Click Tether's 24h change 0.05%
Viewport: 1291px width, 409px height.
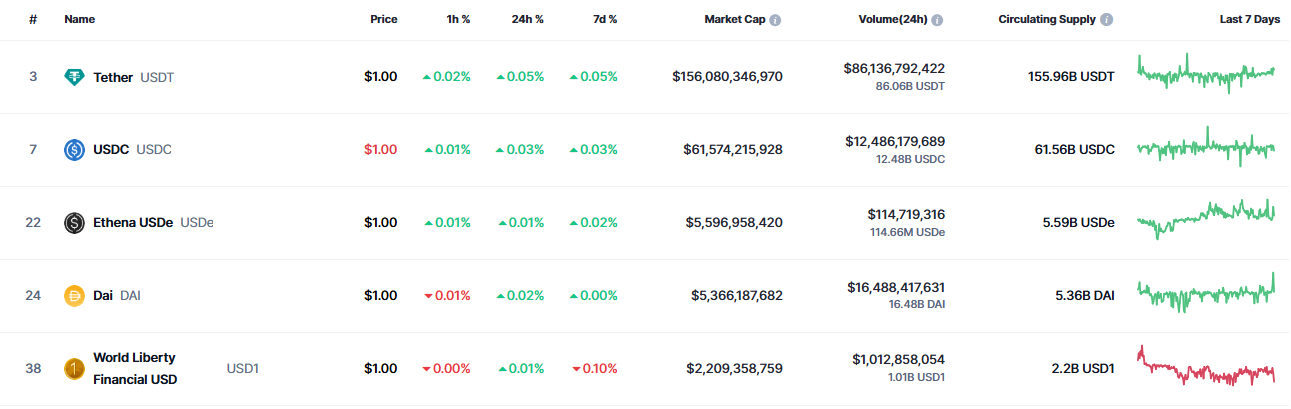pos(520,77)
